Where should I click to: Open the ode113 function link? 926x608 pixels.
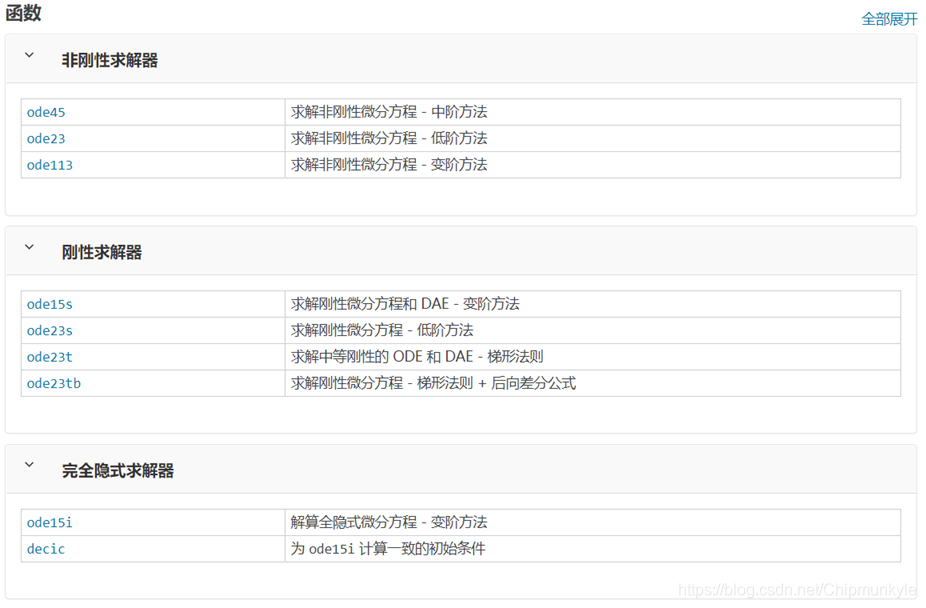[50, 165]
